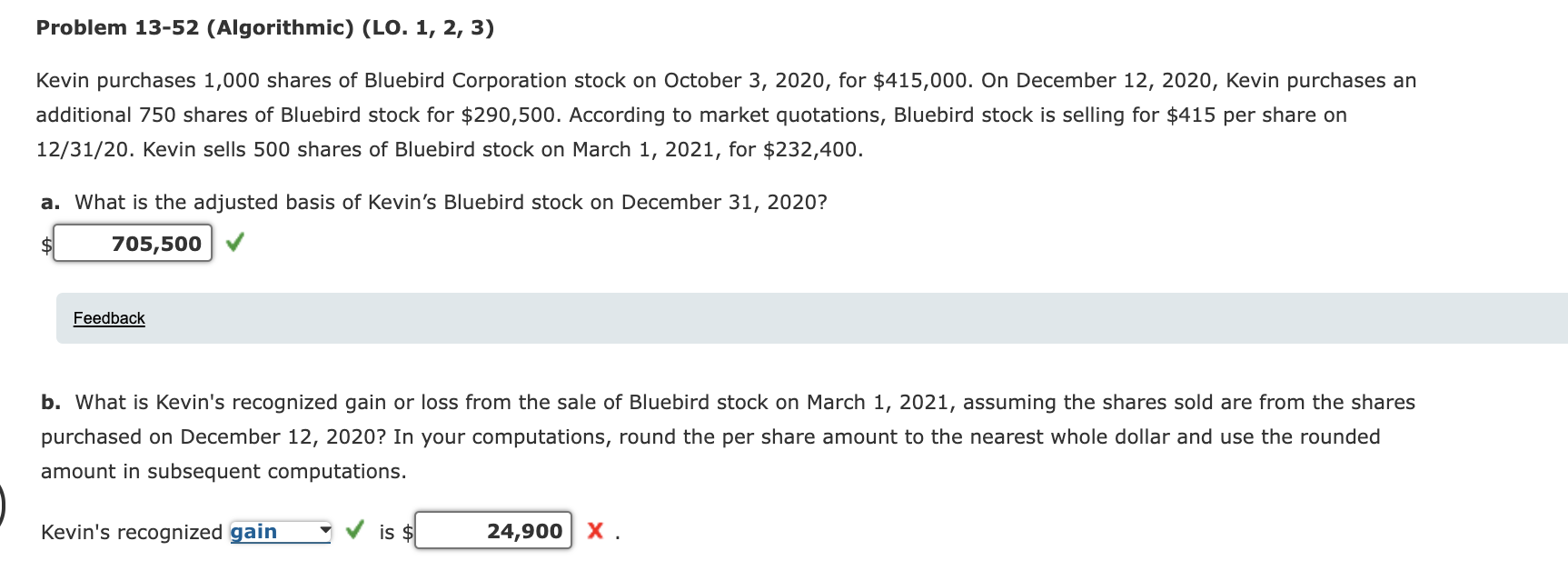Click the red X mark beside 24,900

[x=595, y=530]
